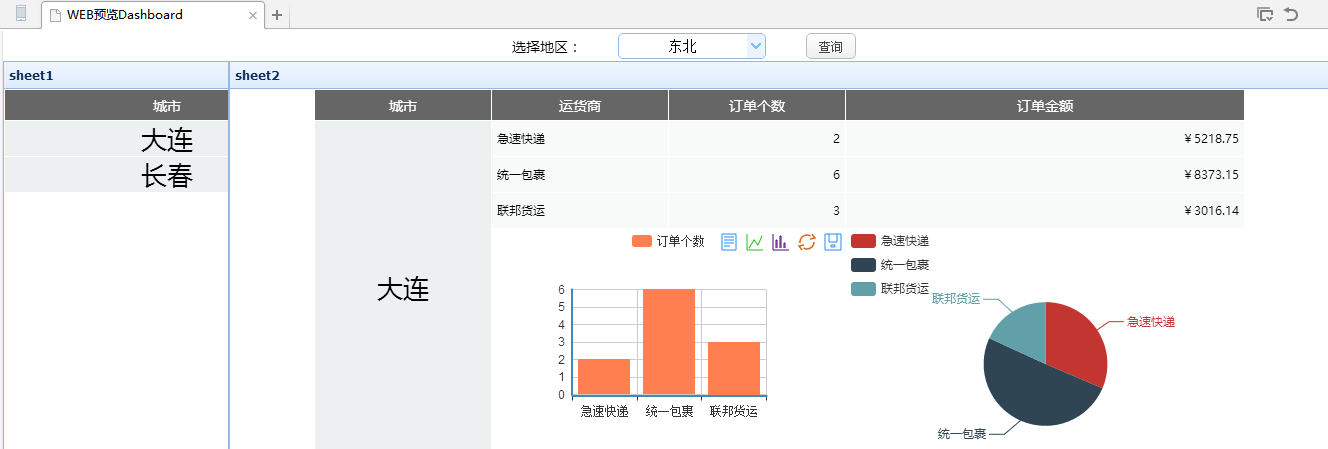The width and height of the screenshot is (1328, 449).
Task: Click the 联邦货运 pie label
Action: (956, 298)
